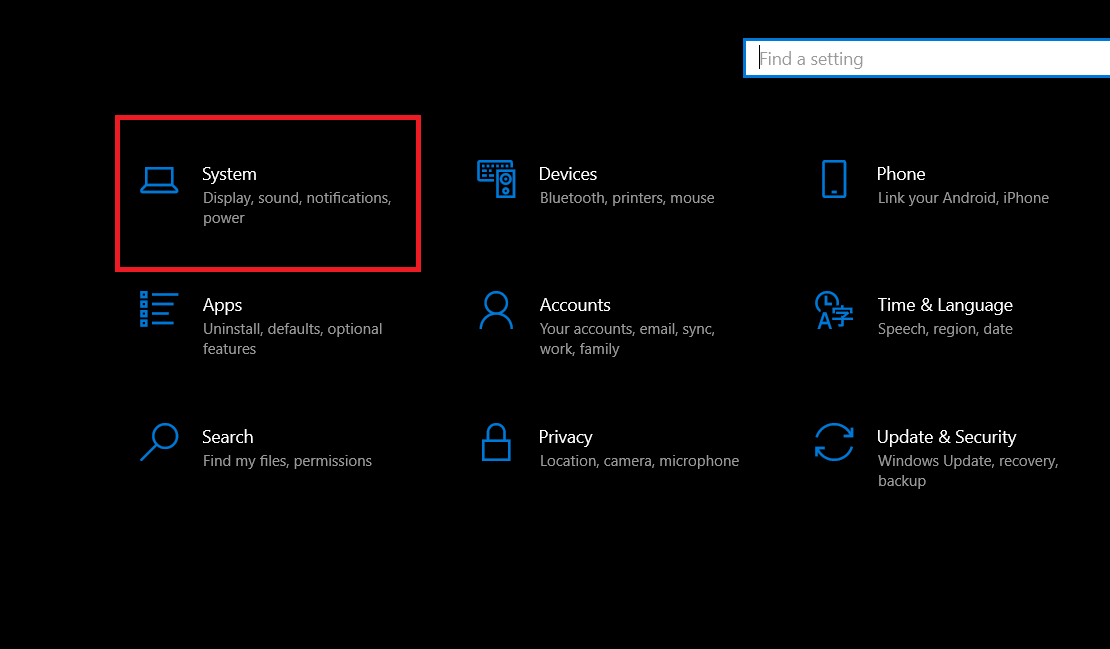Click 'Your accounts, email, sync, work, family' text
This screenshot has width=1110, height=649.
[x=627, y=339]
